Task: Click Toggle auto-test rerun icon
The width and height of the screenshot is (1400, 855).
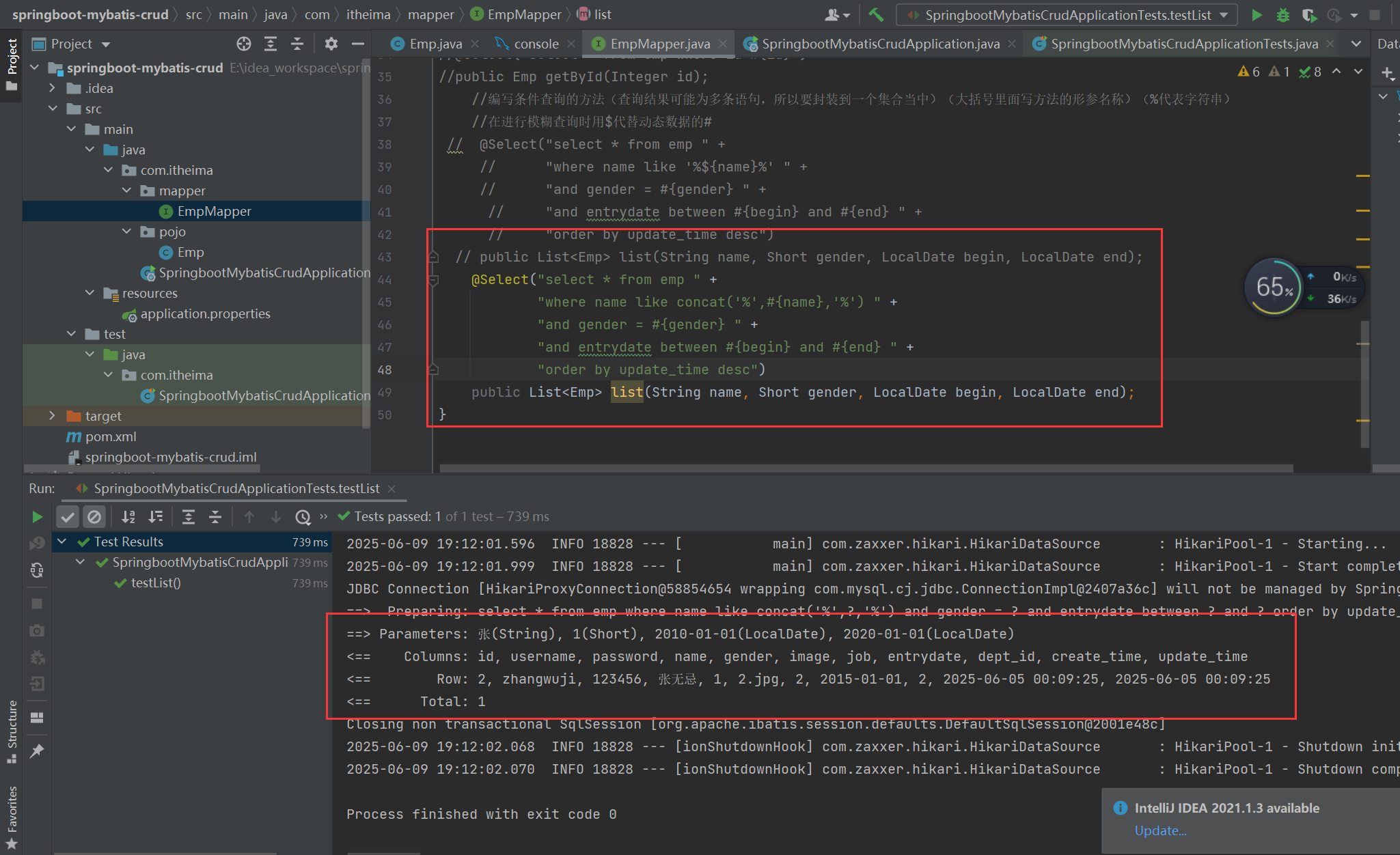Action: pyautogui.click(x=37, y=570)
